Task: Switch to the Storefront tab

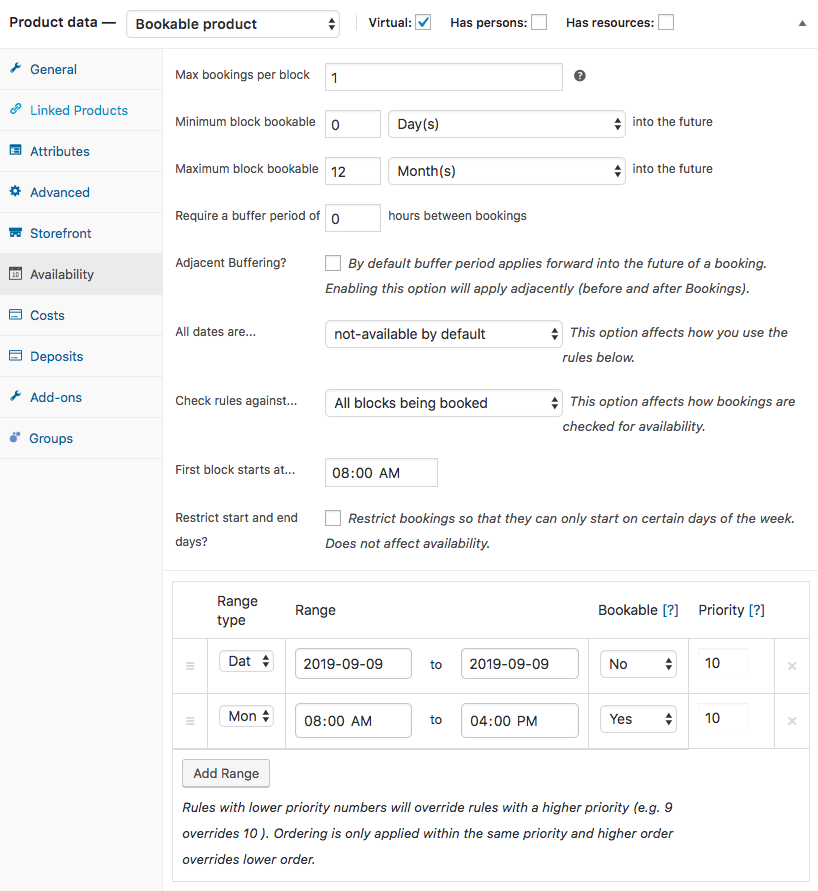Action: (81, 233)
